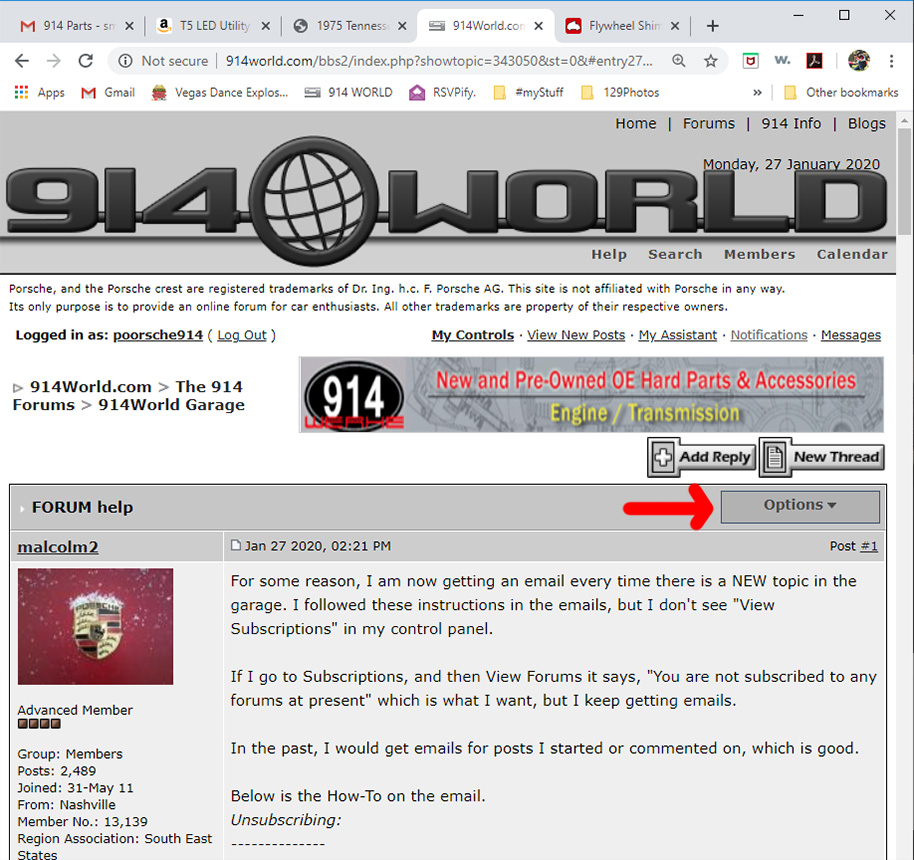Click the Add Reply button
Screen dimensions: 914x860
click(702, 457)
